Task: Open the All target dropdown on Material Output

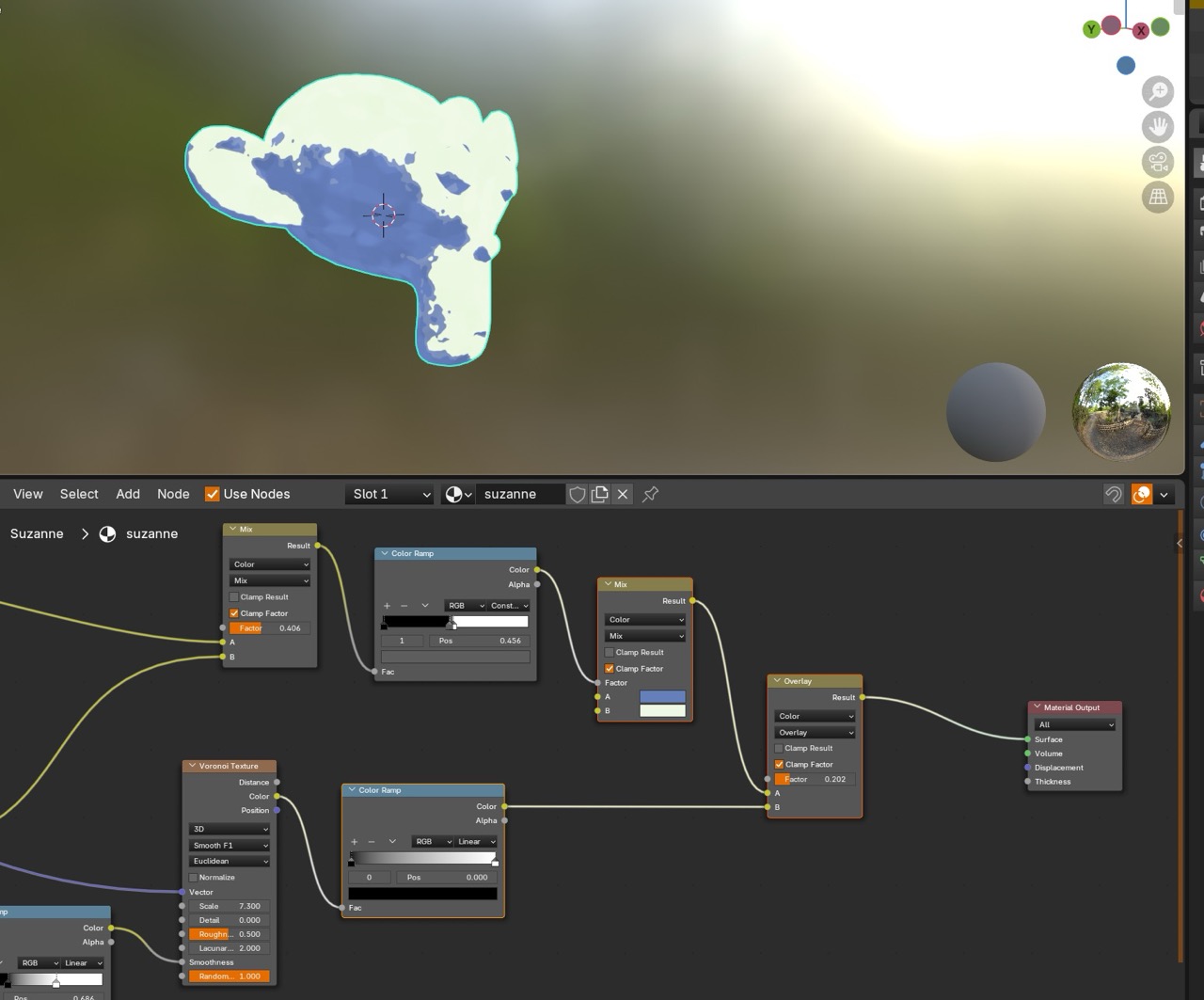Action: tap(1075, 725)
